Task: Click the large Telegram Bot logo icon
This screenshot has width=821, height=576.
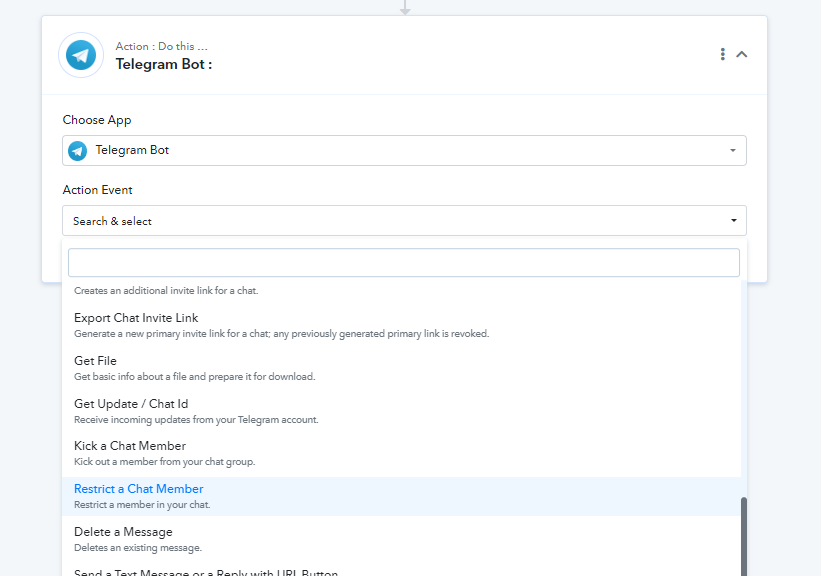Action: [81, 55]
